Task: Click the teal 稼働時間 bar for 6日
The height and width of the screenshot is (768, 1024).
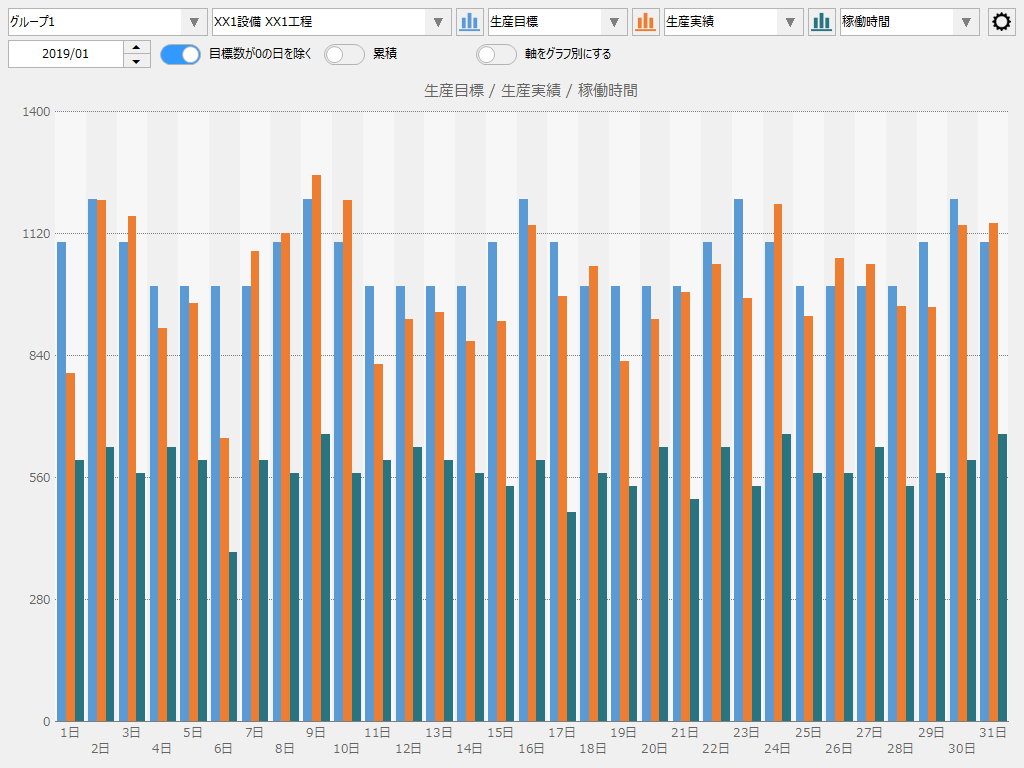Action: pos(233,637)
